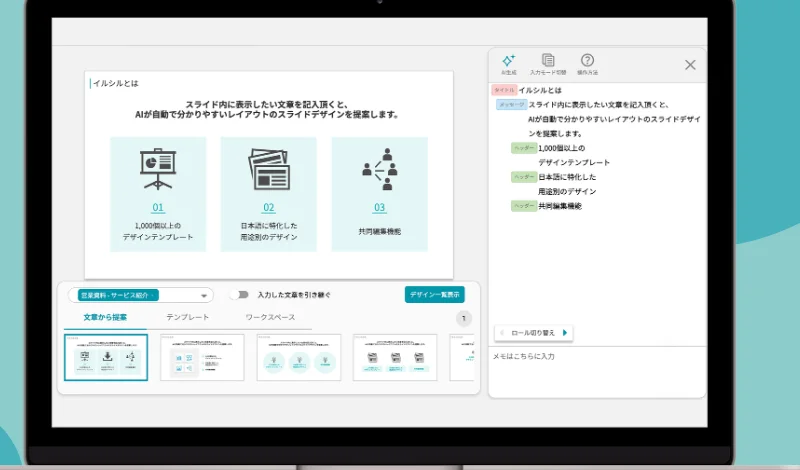Click 日本語に特化した 用途別のデザイン caption on slide
800x470 pixels.
269,231
